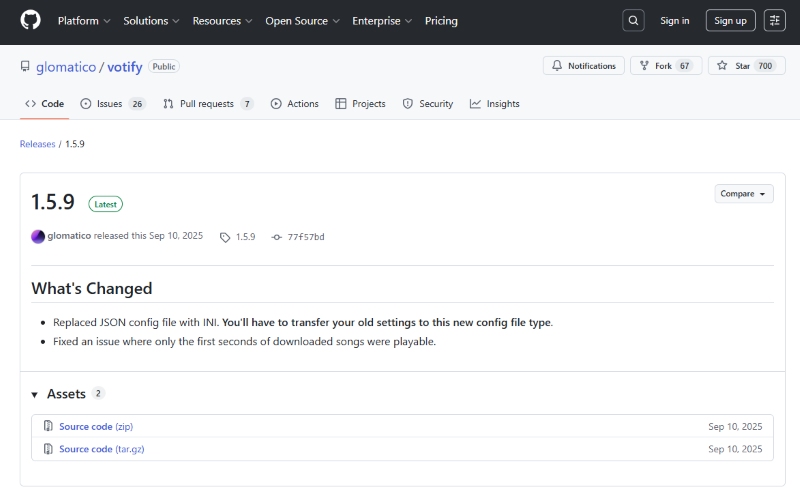Switch to the Pull requests tab
Viewport: 800px width, 492px height.
point(208,104)
